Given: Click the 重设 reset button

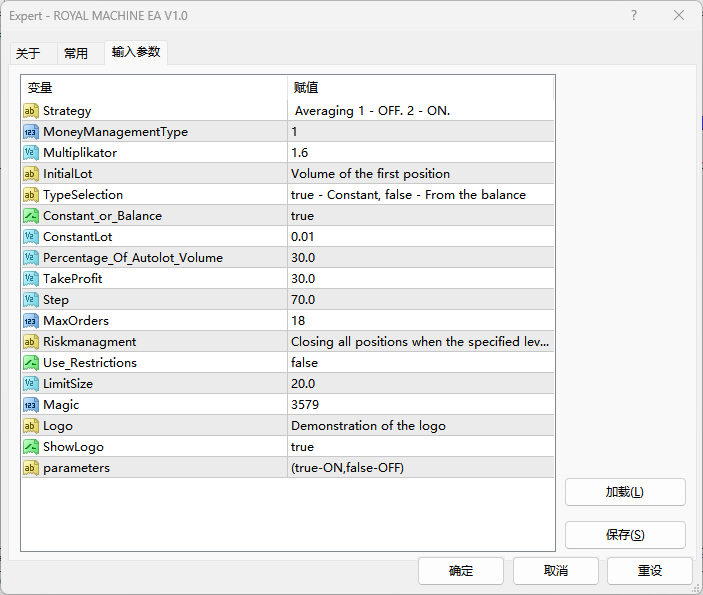Looking at the screenshot, I should [650, 571].
